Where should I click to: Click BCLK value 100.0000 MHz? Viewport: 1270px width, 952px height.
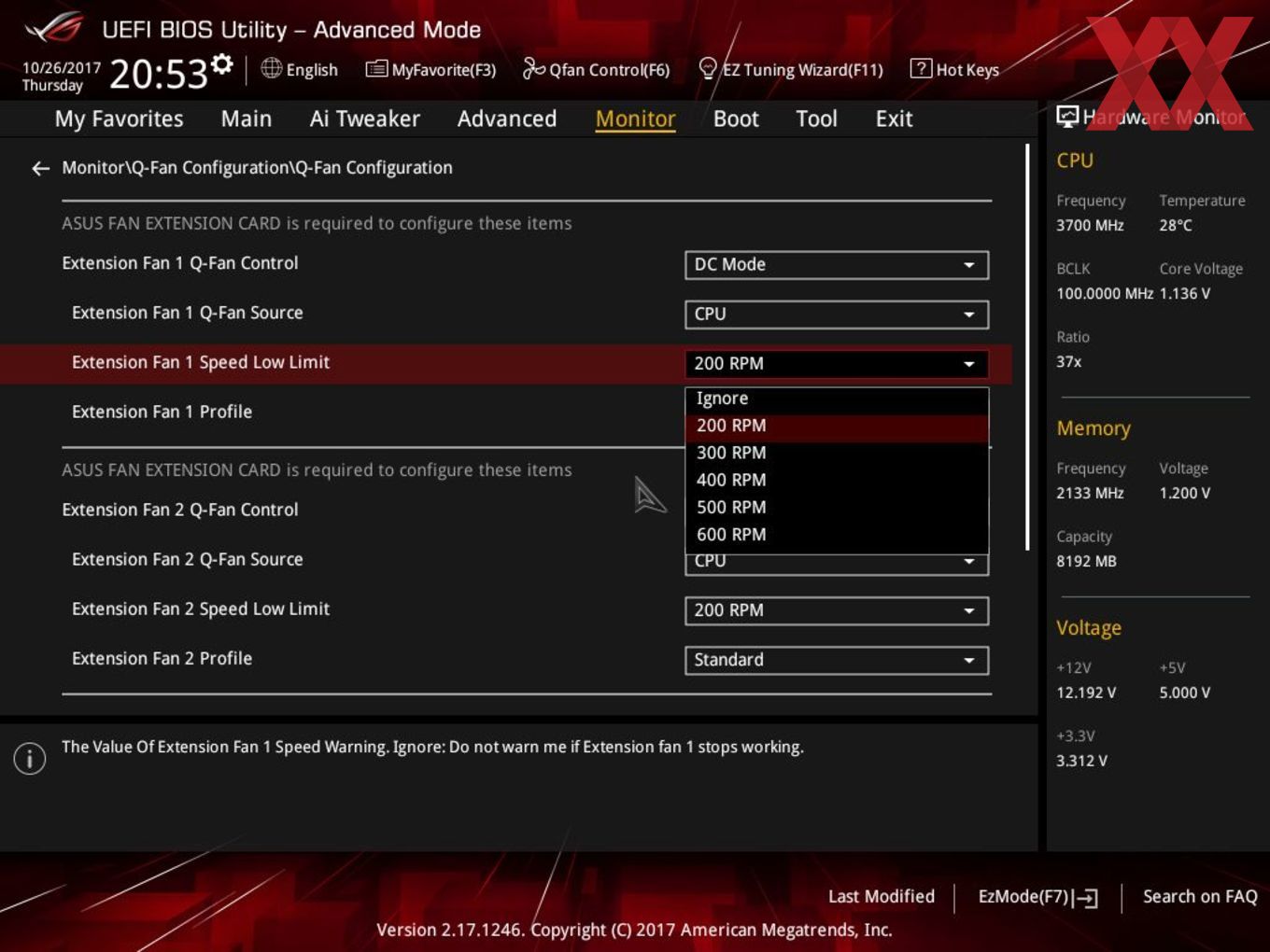pos(1105,293)
